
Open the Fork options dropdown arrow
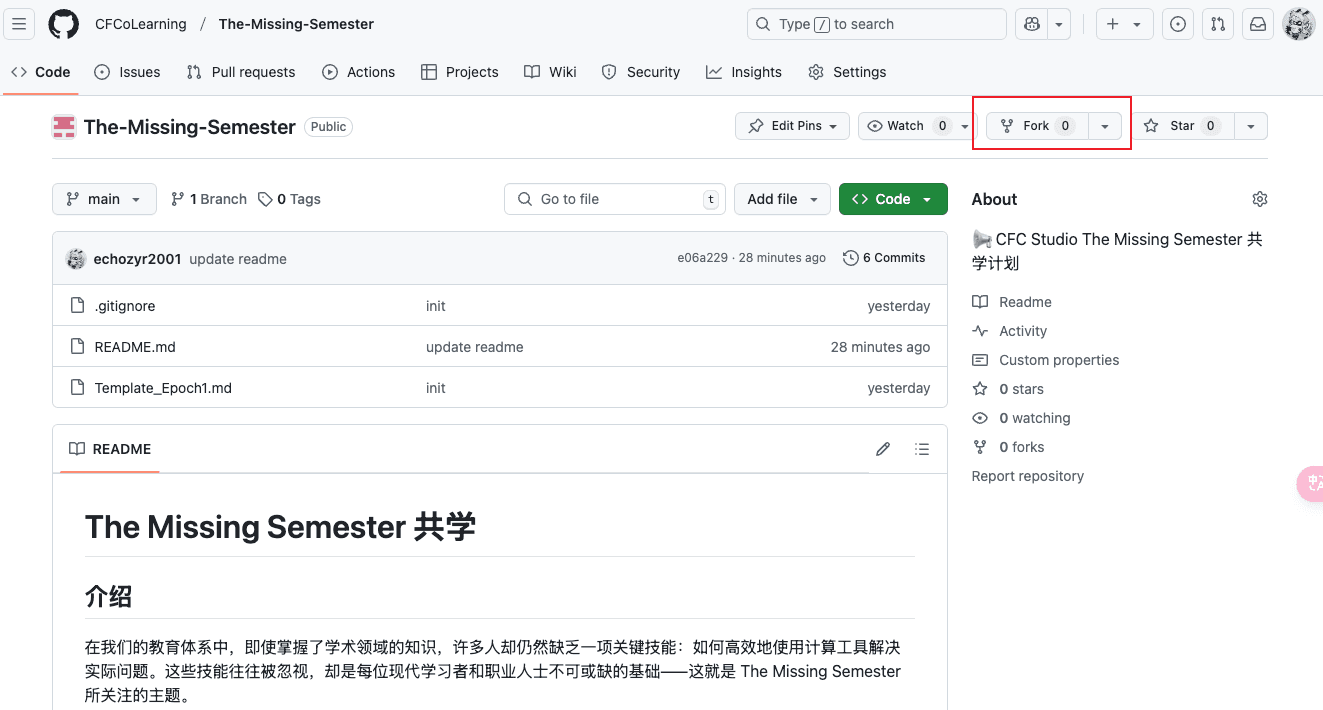(1104, 126)
